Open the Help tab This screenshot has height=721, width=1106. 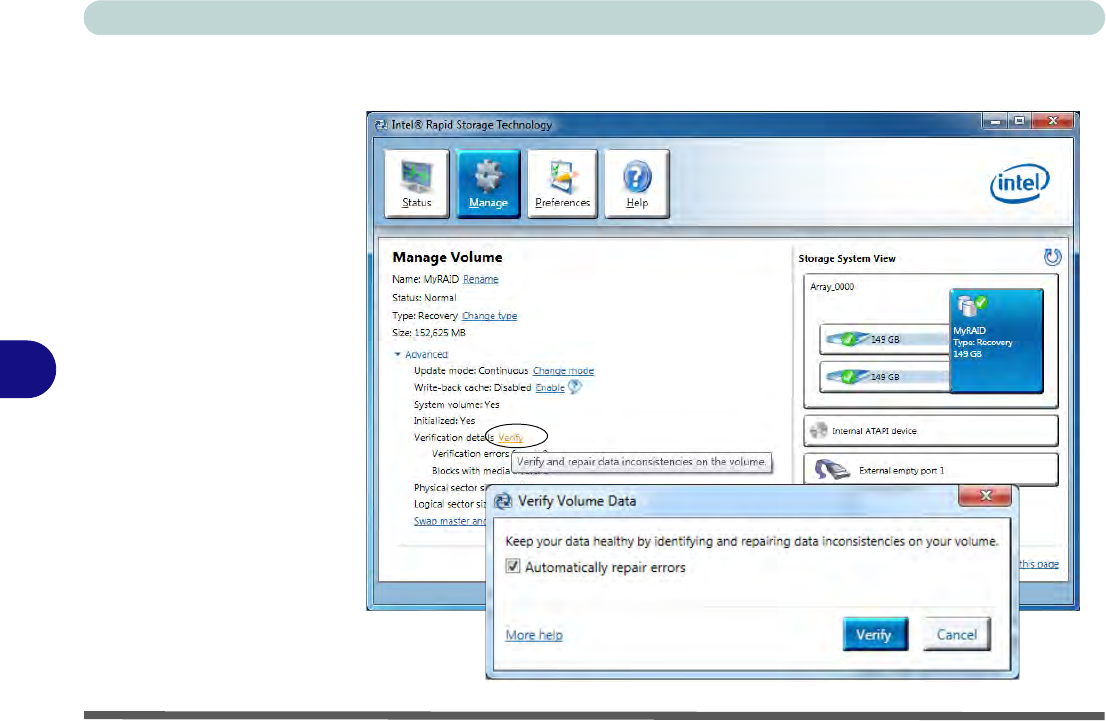click(x=637, y=183)
